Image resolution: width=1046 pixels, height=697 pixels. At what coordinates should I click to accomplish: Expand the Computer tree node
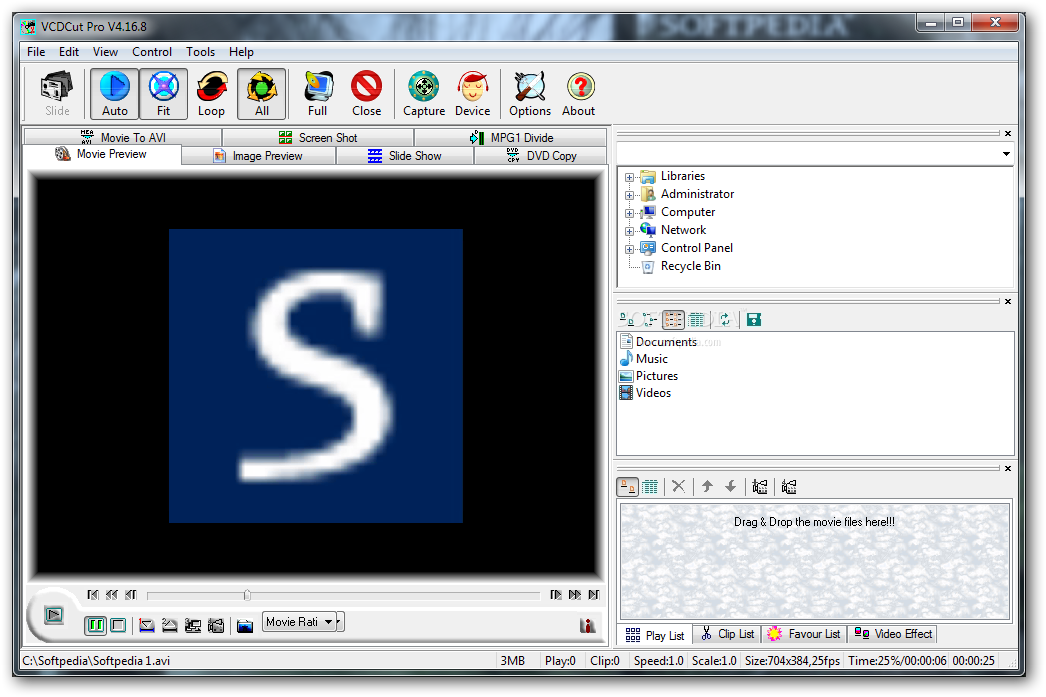pos(629,213)
